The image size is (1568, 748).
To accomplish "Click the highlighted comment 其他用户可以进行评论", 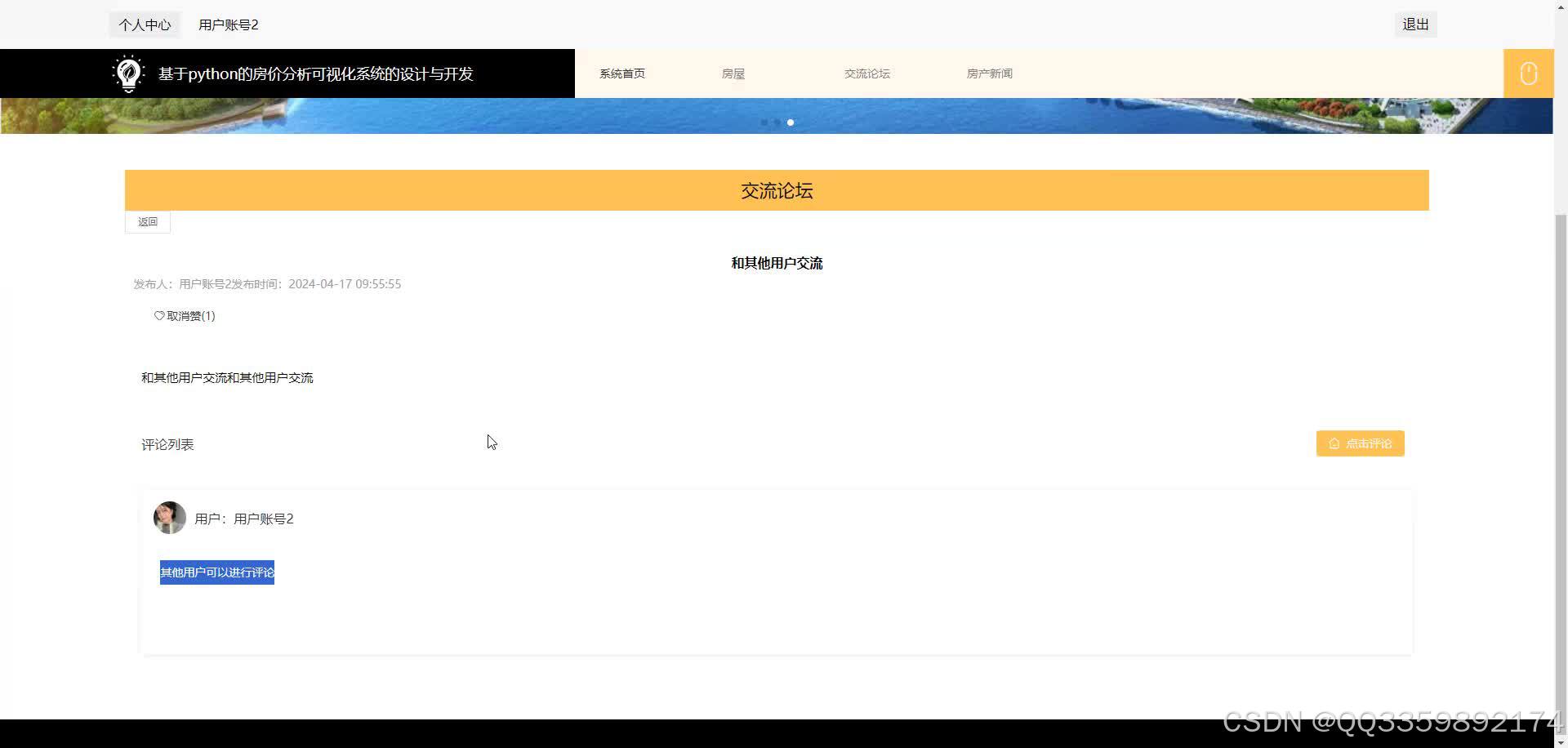I will point(217,572).
